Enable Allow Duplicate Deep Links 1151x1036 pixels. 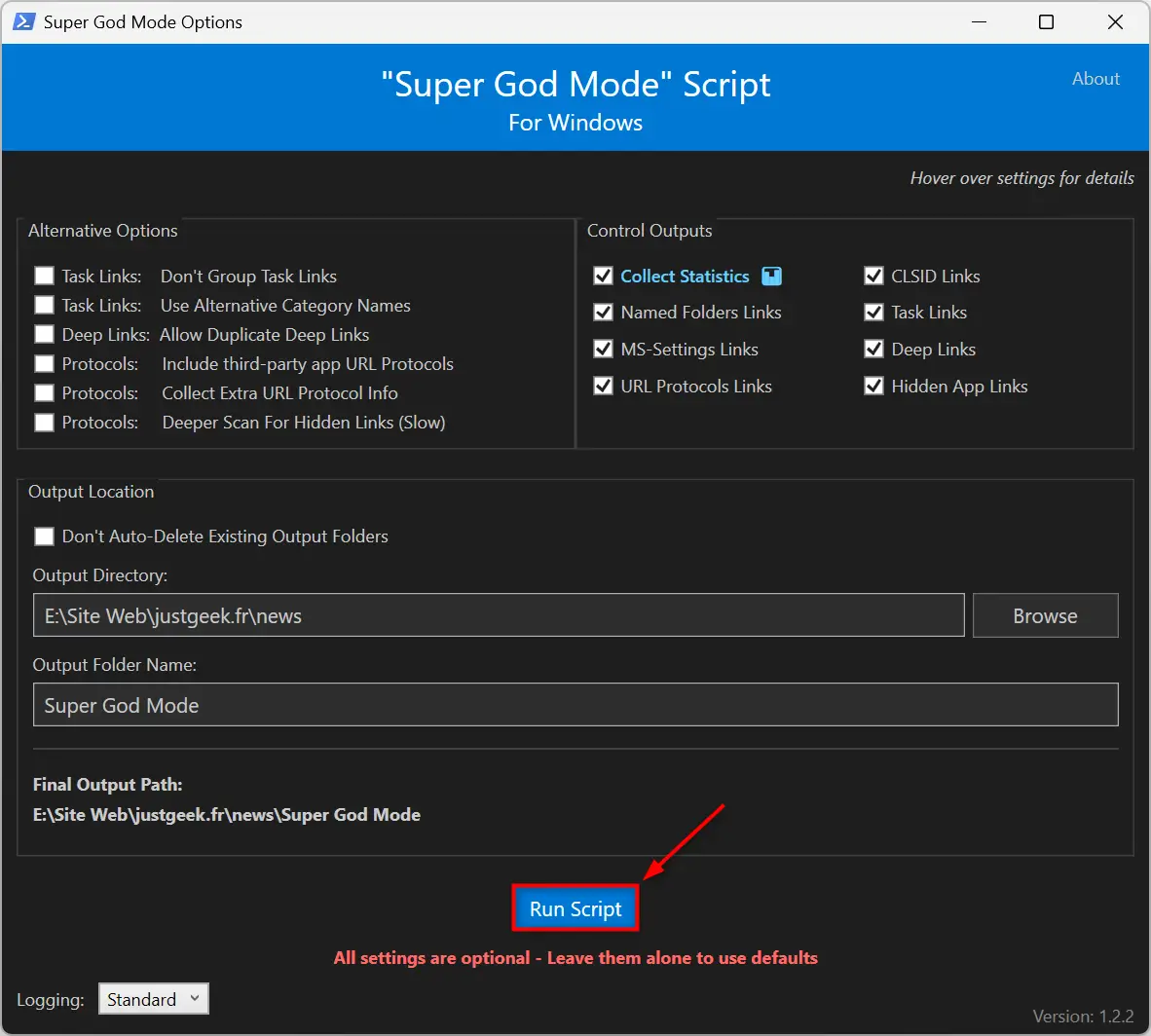click(44, 335)
